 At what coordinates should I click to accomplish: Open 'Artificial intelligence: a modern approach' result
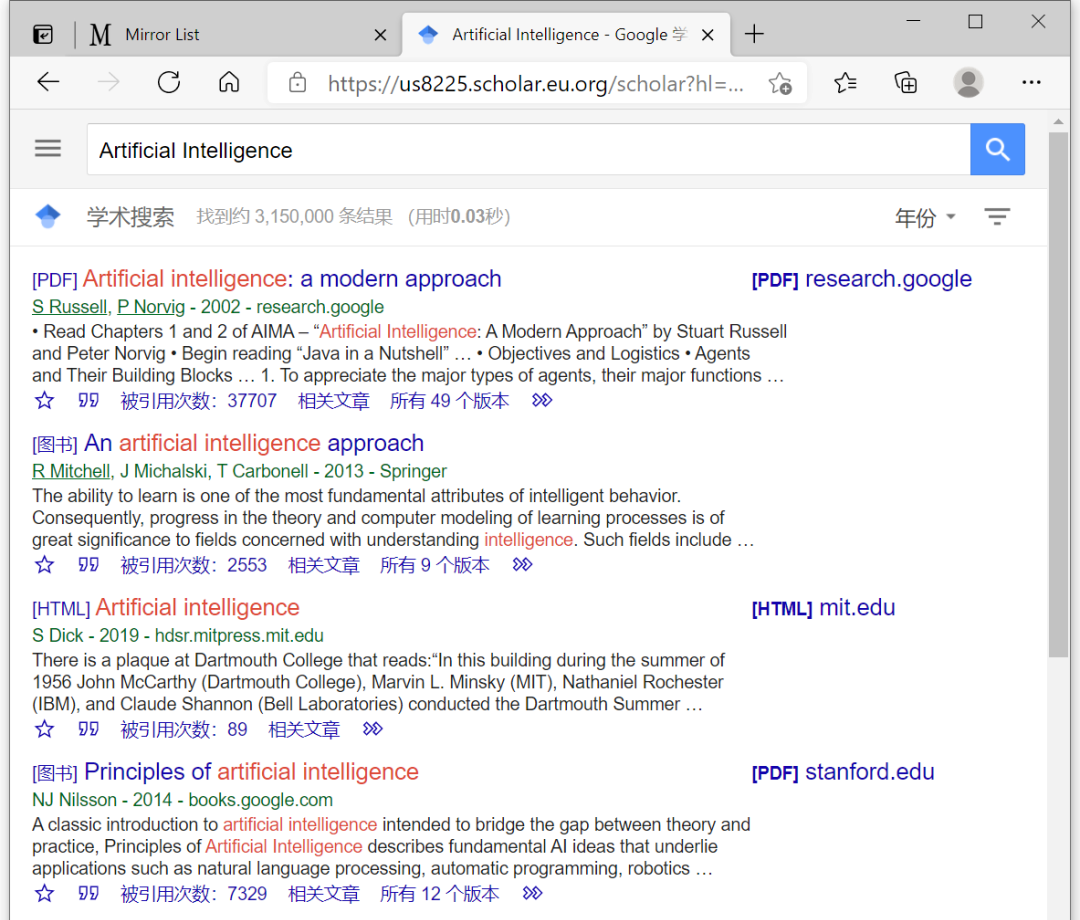tap(292, 279)
